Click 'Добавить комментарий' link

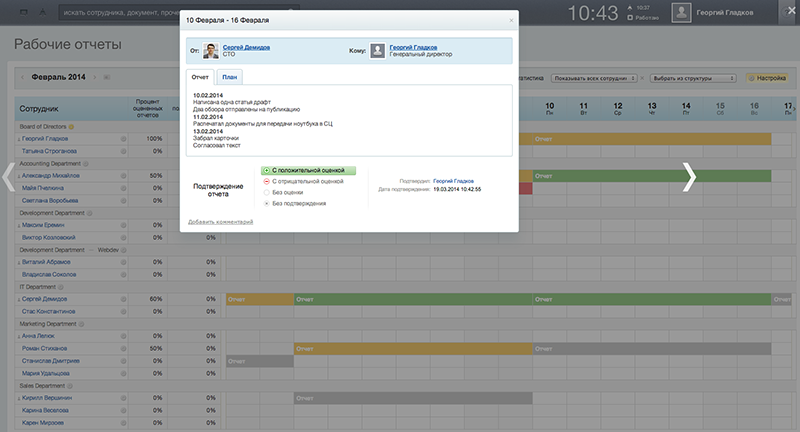click(220, 221)
